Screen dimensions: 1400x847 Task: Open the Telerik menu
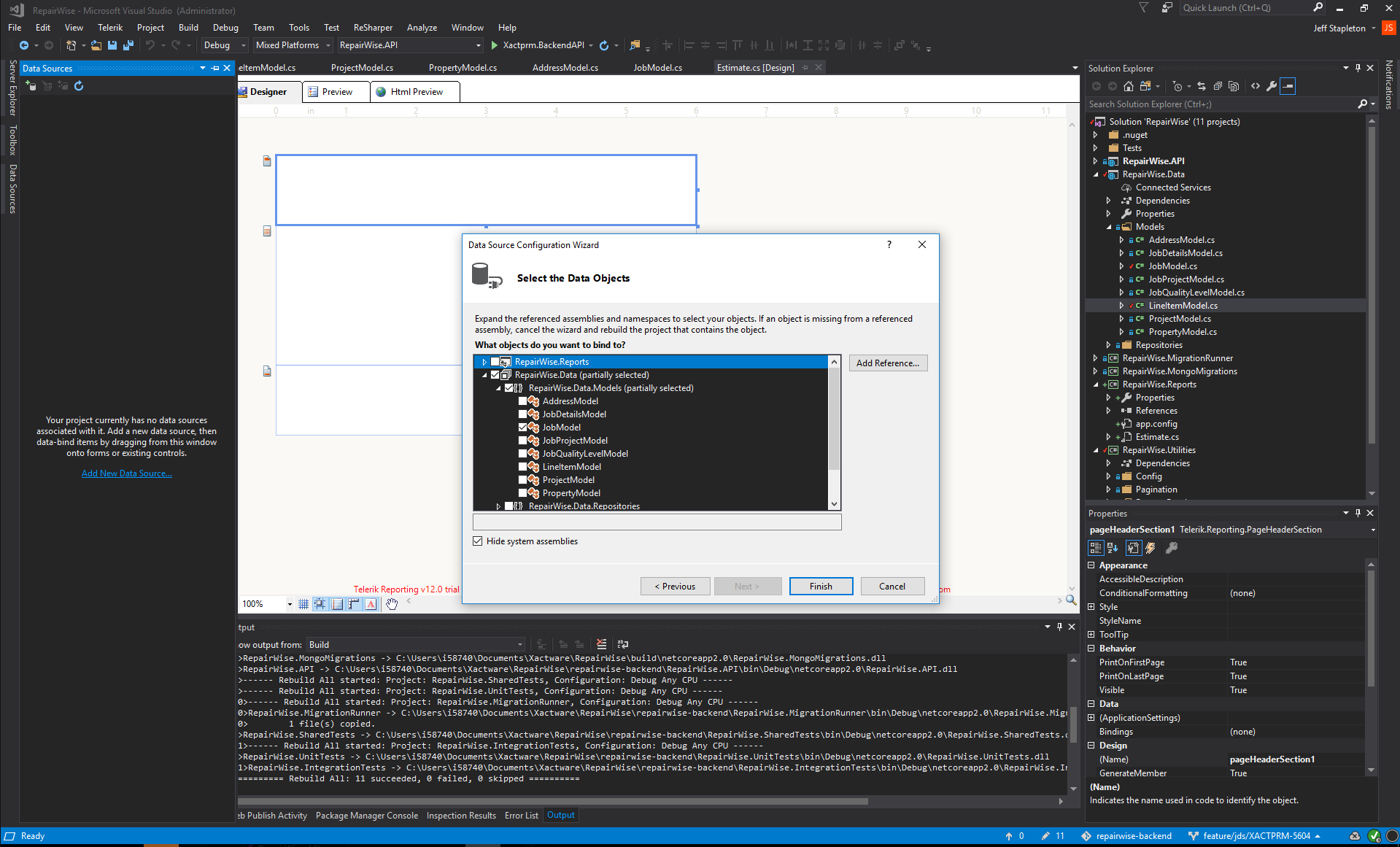(110, 28)
